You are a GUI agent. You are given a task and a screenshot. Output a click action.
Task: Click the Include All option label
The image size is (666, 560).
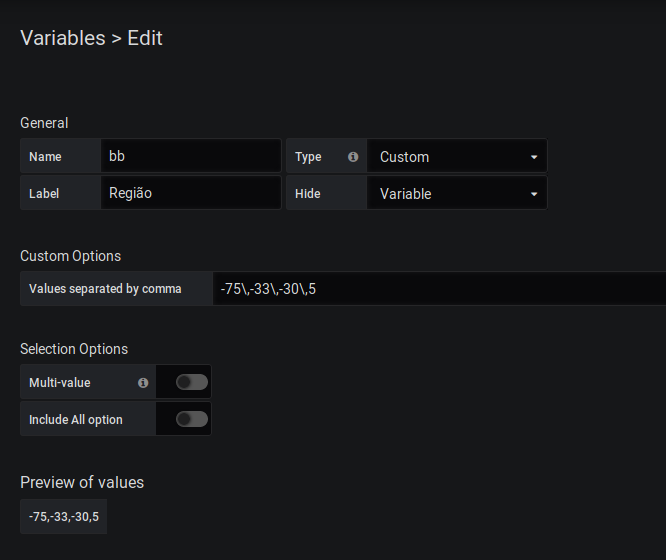point(76,420)
